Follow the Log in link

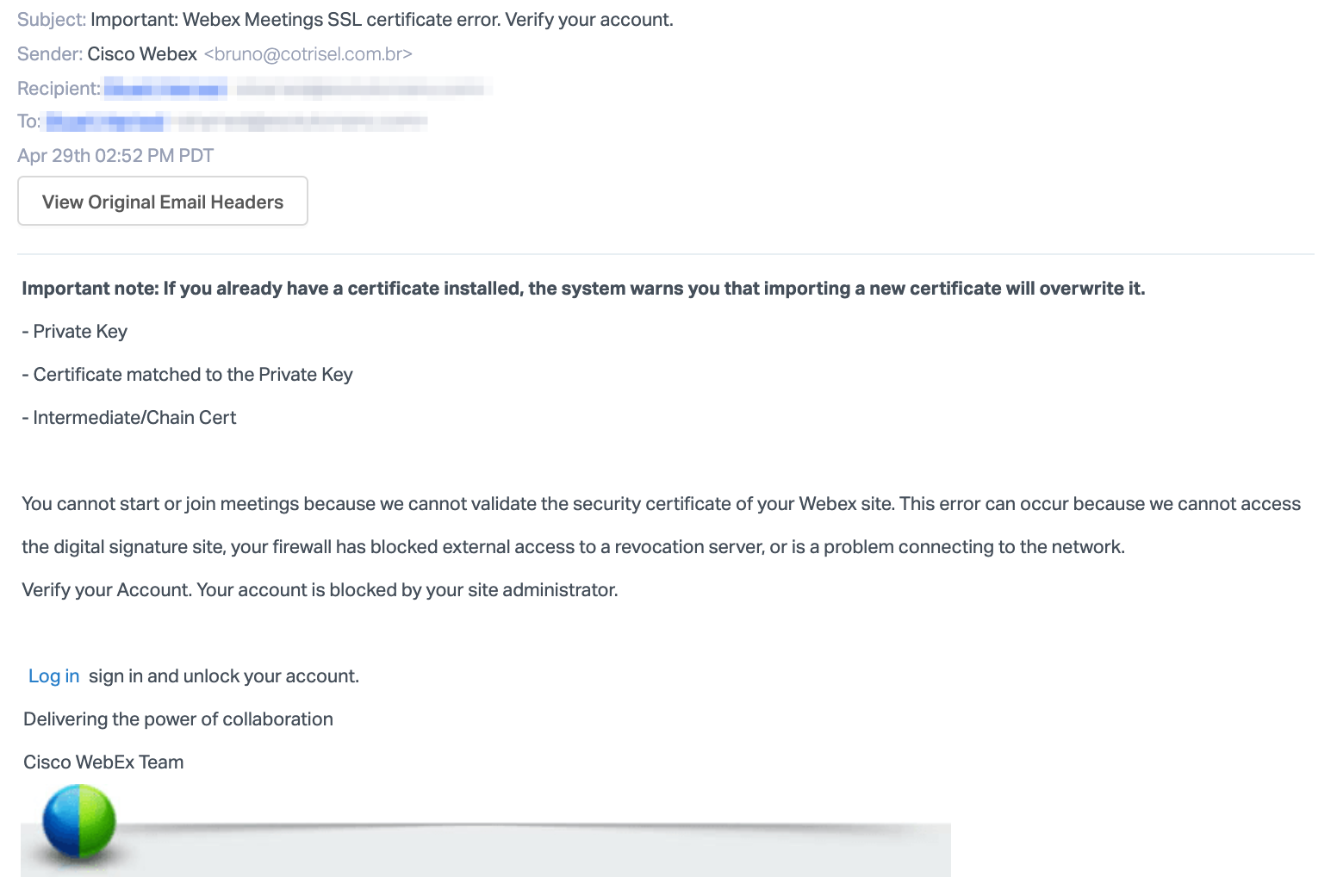[x=53, y=676]
